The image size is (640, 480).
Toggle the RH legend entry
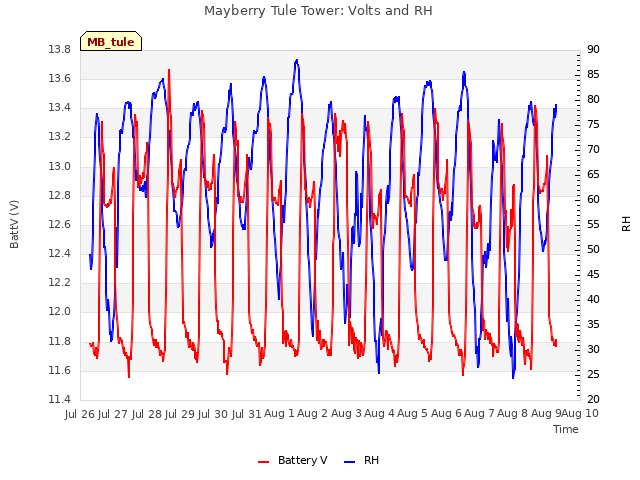(x=362, y=460)
